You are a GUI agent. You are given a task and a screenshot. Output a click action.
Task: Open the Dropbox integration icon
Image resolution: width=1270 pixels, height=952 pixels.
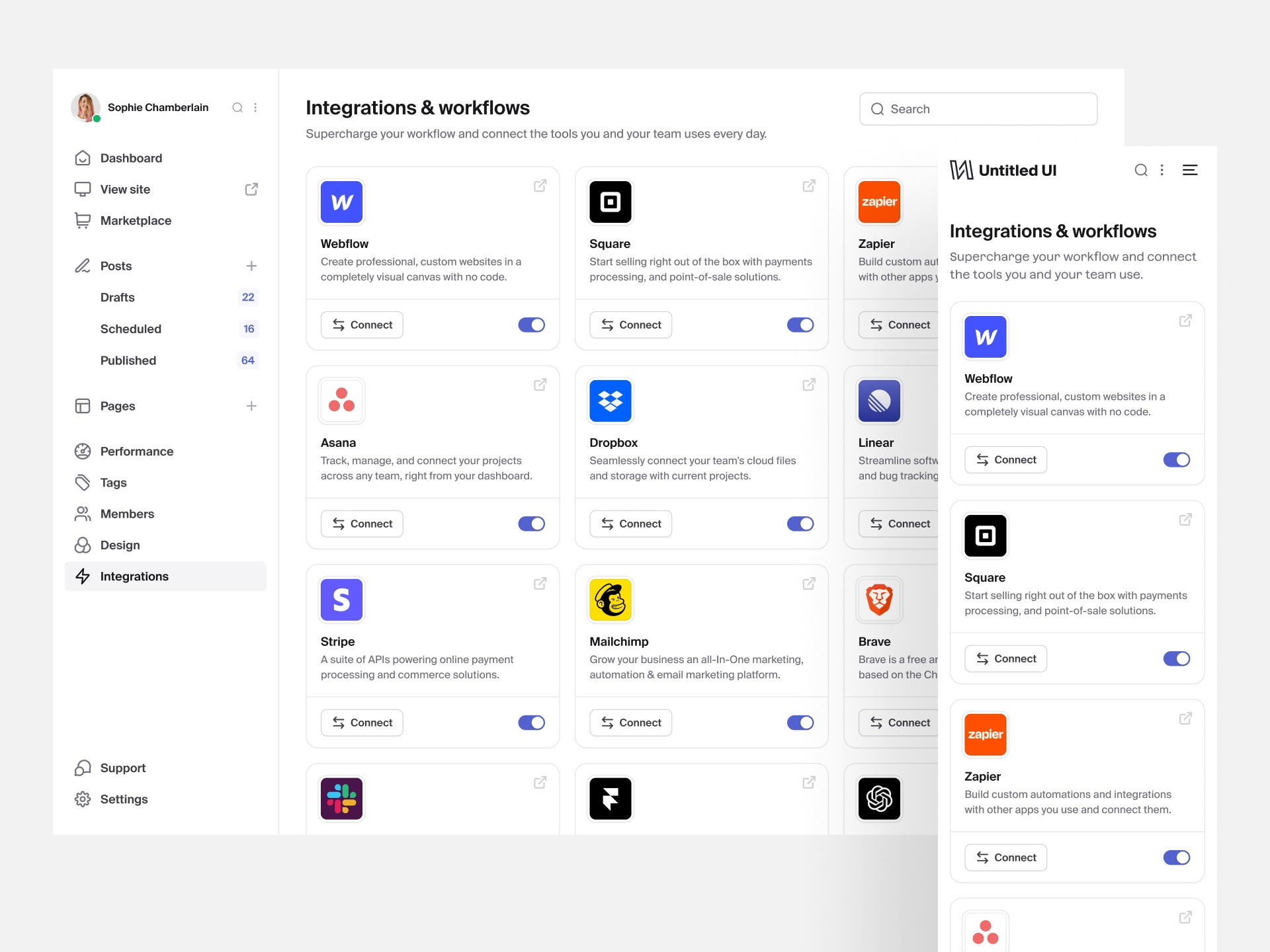[x=610, y=401]
